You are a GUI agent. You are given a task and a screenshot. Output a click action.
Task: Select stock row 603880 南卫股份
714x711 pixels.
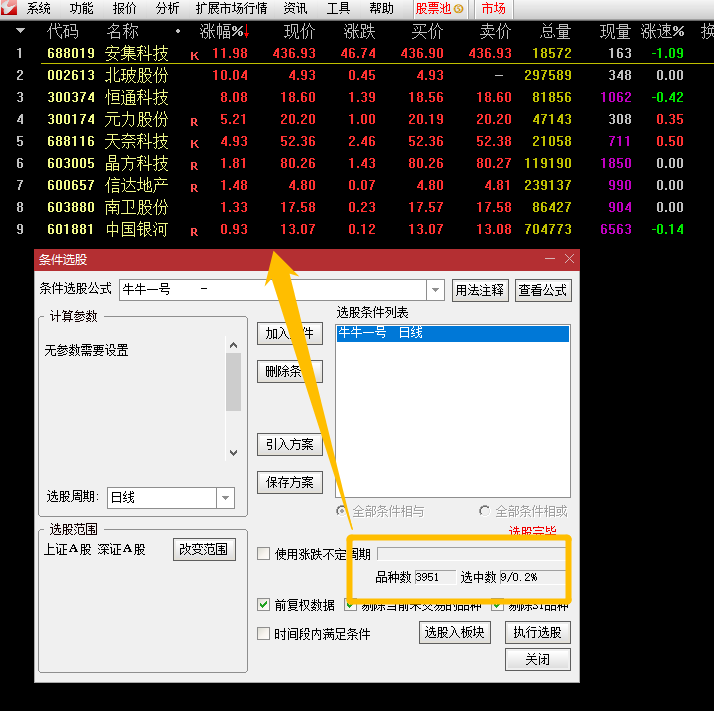[x=357, y=207]
